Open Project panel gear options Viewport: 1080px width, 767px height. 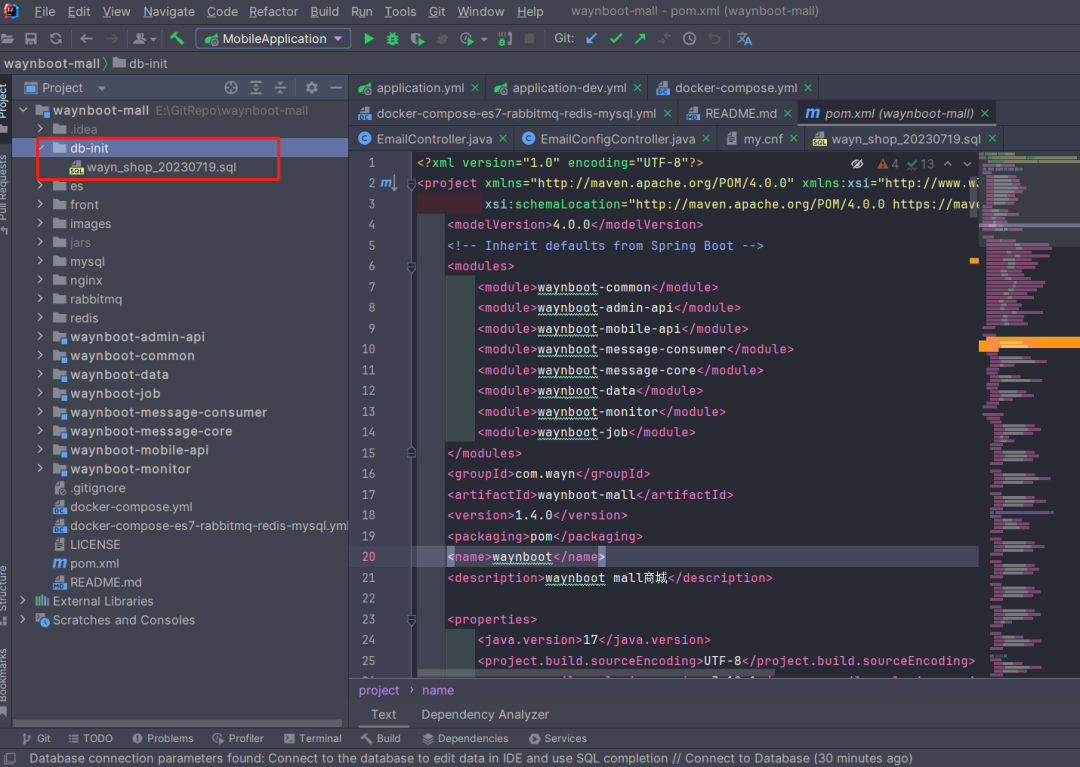click(x=311, y=87)
